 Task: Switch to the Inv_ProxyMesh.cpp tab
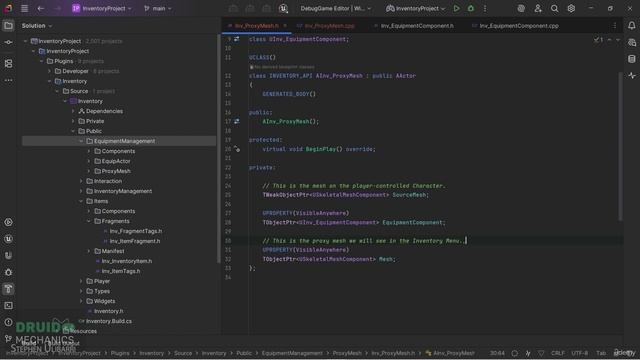pos(330,26)
